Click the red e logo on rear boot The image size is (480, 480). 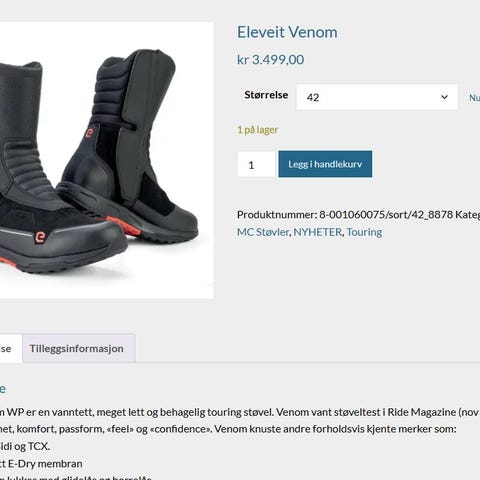[89, 132]
